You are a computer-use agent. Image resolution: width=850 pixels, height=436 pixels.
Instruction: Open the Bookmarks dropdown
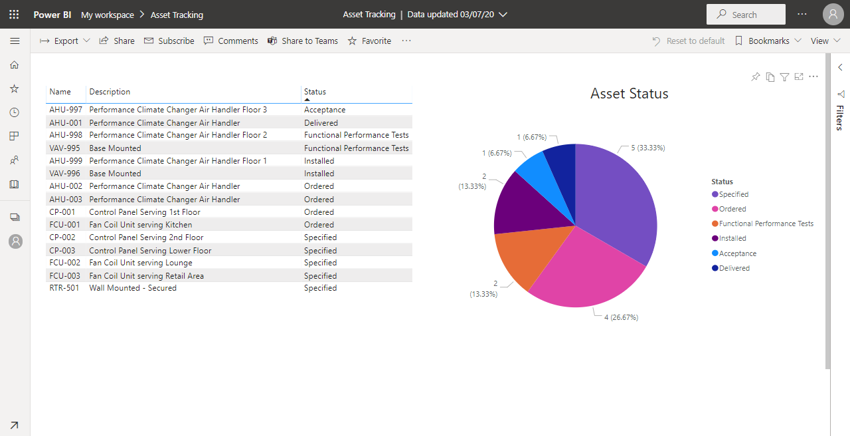coord(767,41)
